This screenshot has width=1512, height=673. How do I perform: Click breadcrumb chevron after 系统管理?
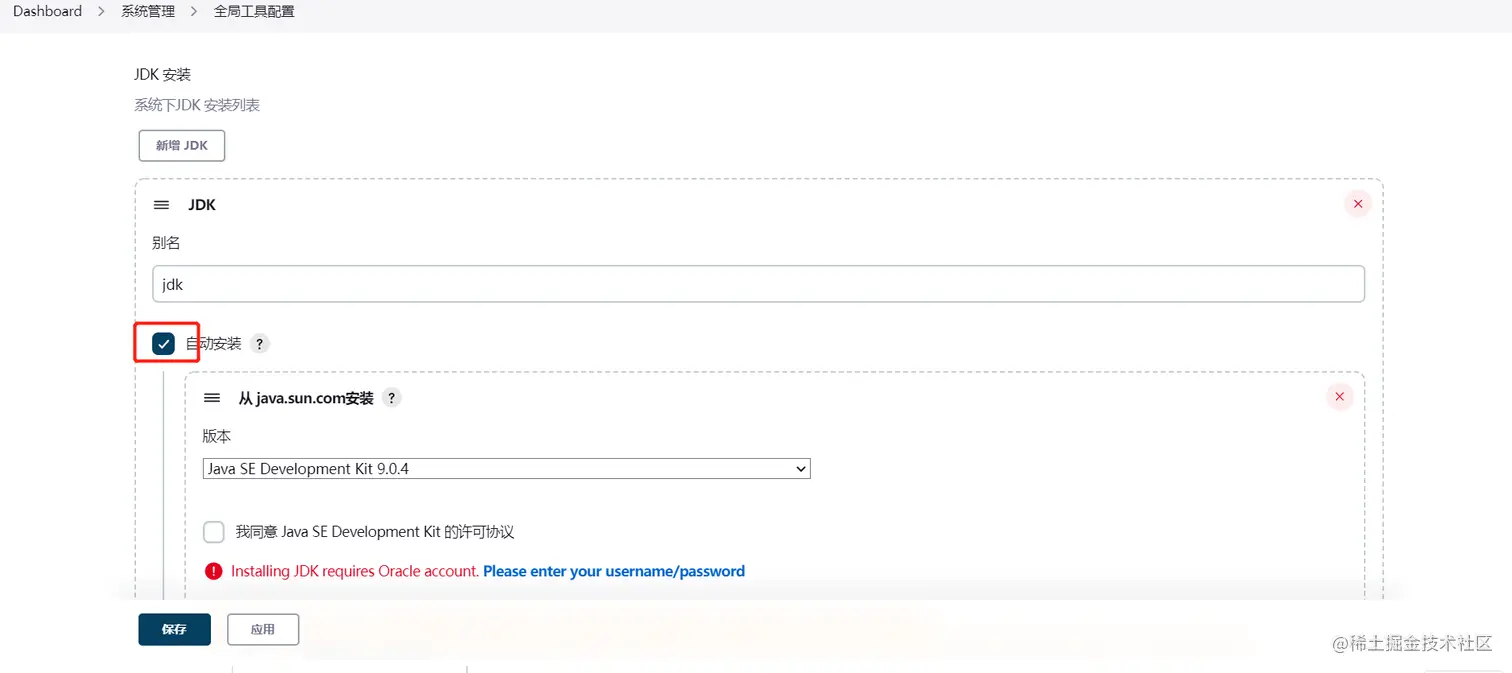click(x=194, y=12)
